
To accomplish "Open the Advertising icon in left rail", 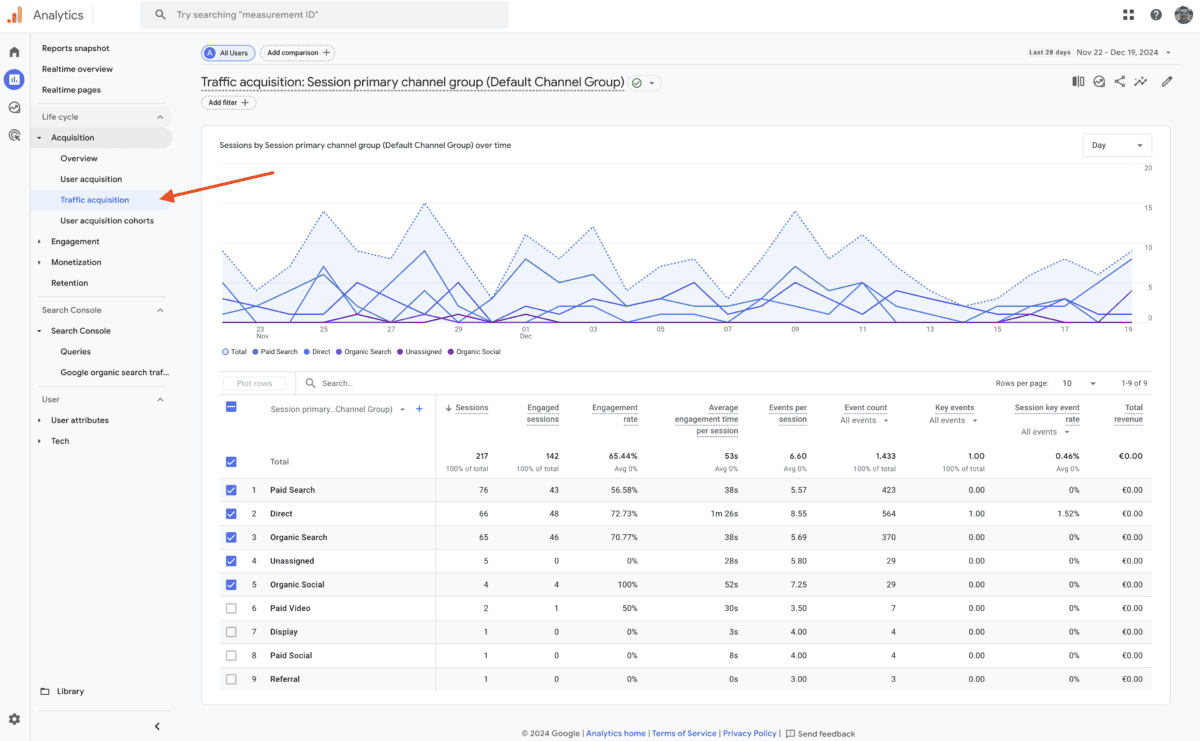I will [14, 134].
